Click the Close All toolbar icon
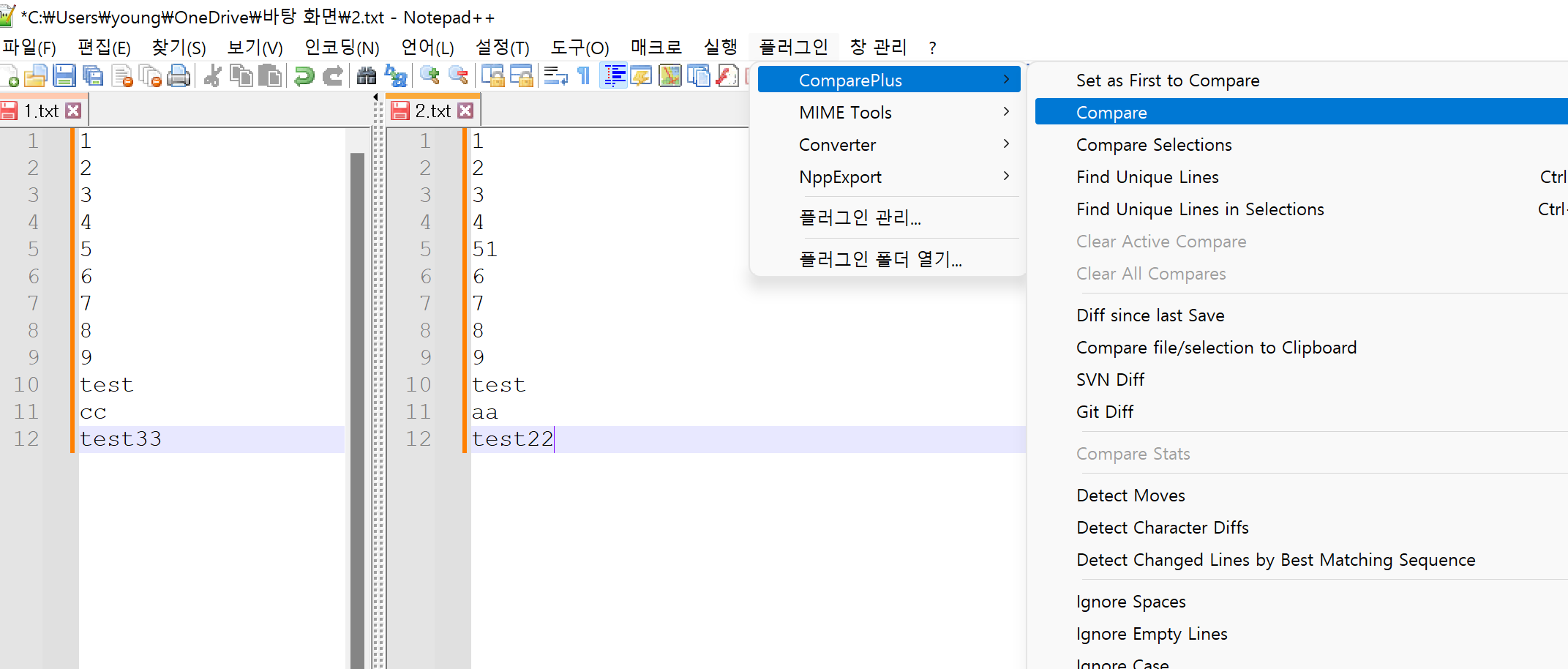Viewport: 1568px width, 669px height. [x=150, y=76]
